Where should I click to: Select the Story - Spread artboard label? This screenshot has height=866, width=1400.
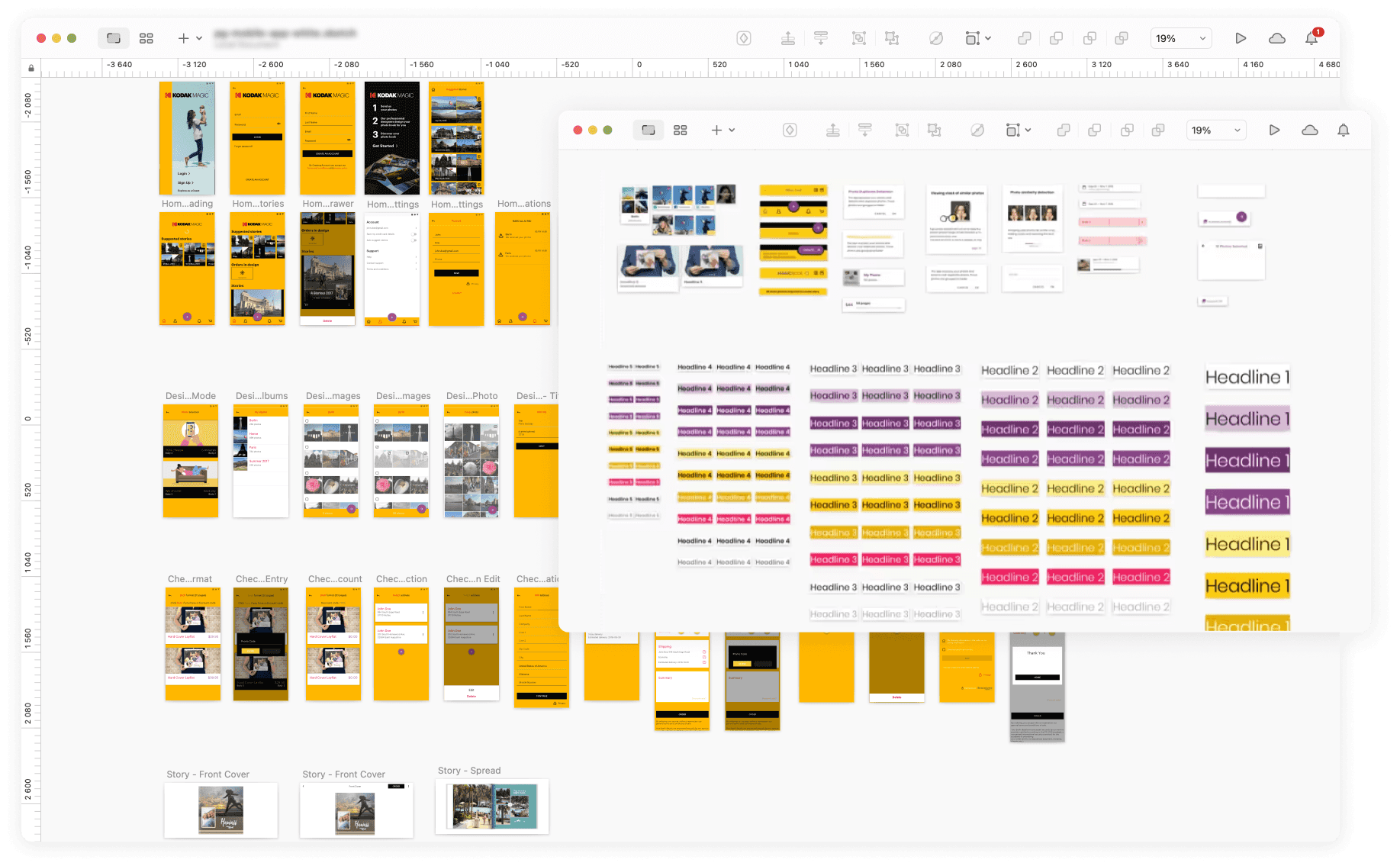click(x=468, y=771)
